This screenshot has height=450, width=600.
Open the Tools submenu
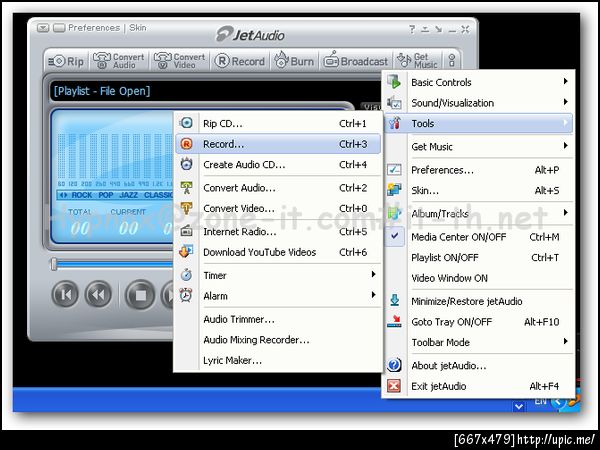[478, 123]
